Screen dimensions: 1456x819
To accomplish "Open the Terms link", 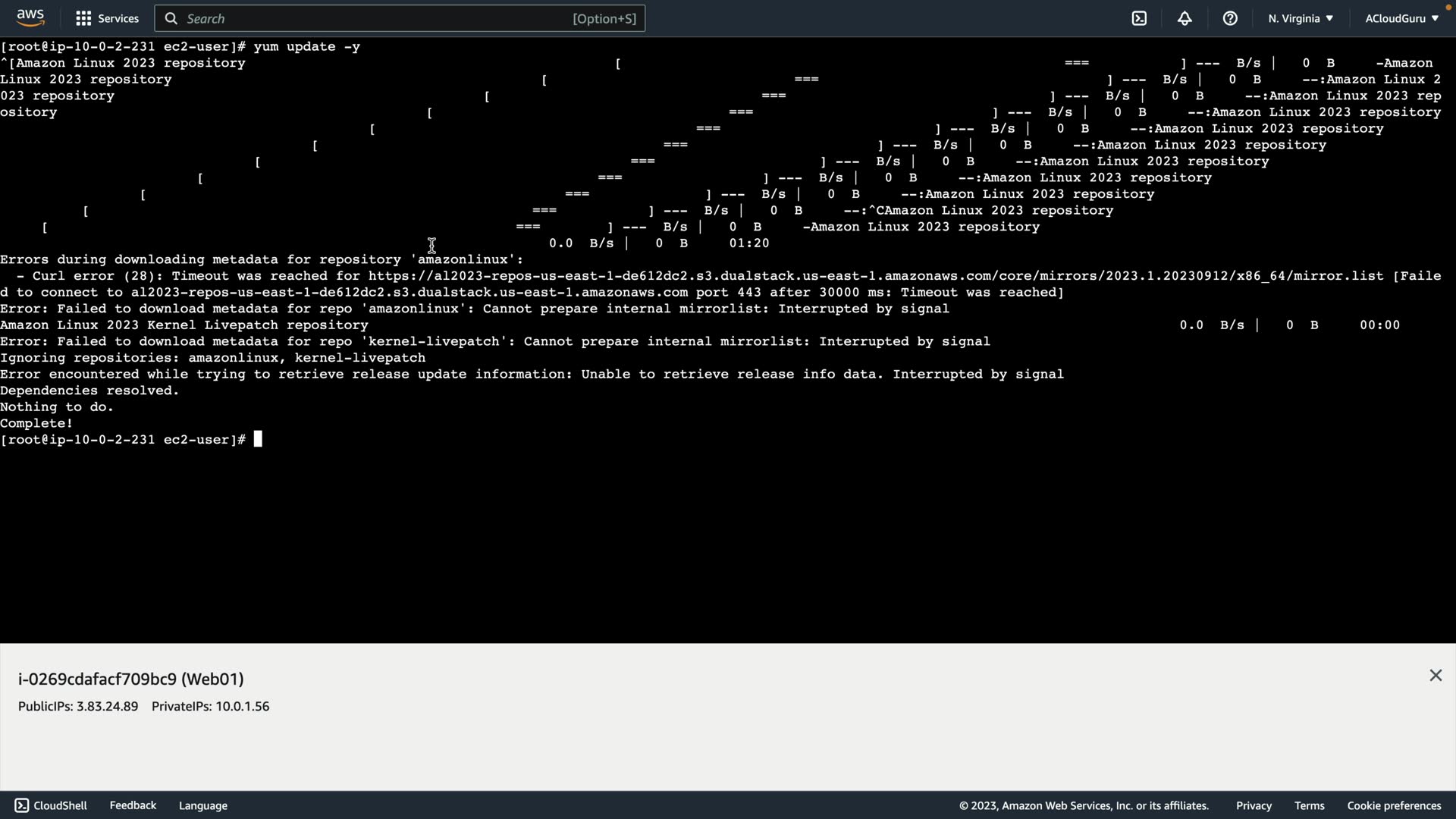I will [1309, 805].
